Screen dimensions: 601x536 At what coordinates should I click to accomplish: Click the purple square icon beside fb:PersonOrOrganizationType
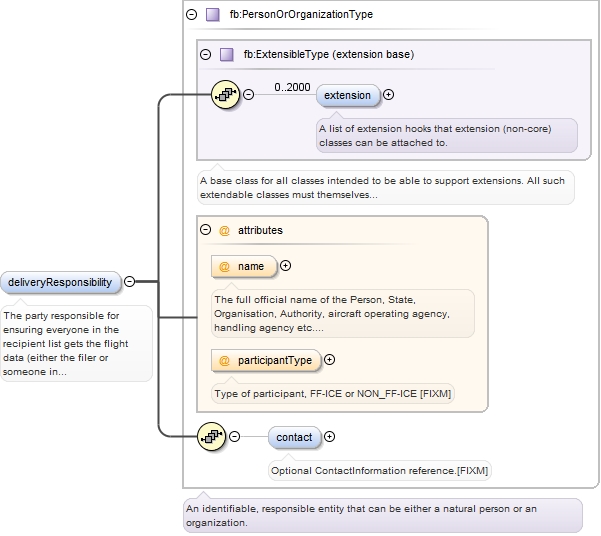[211, 16]
